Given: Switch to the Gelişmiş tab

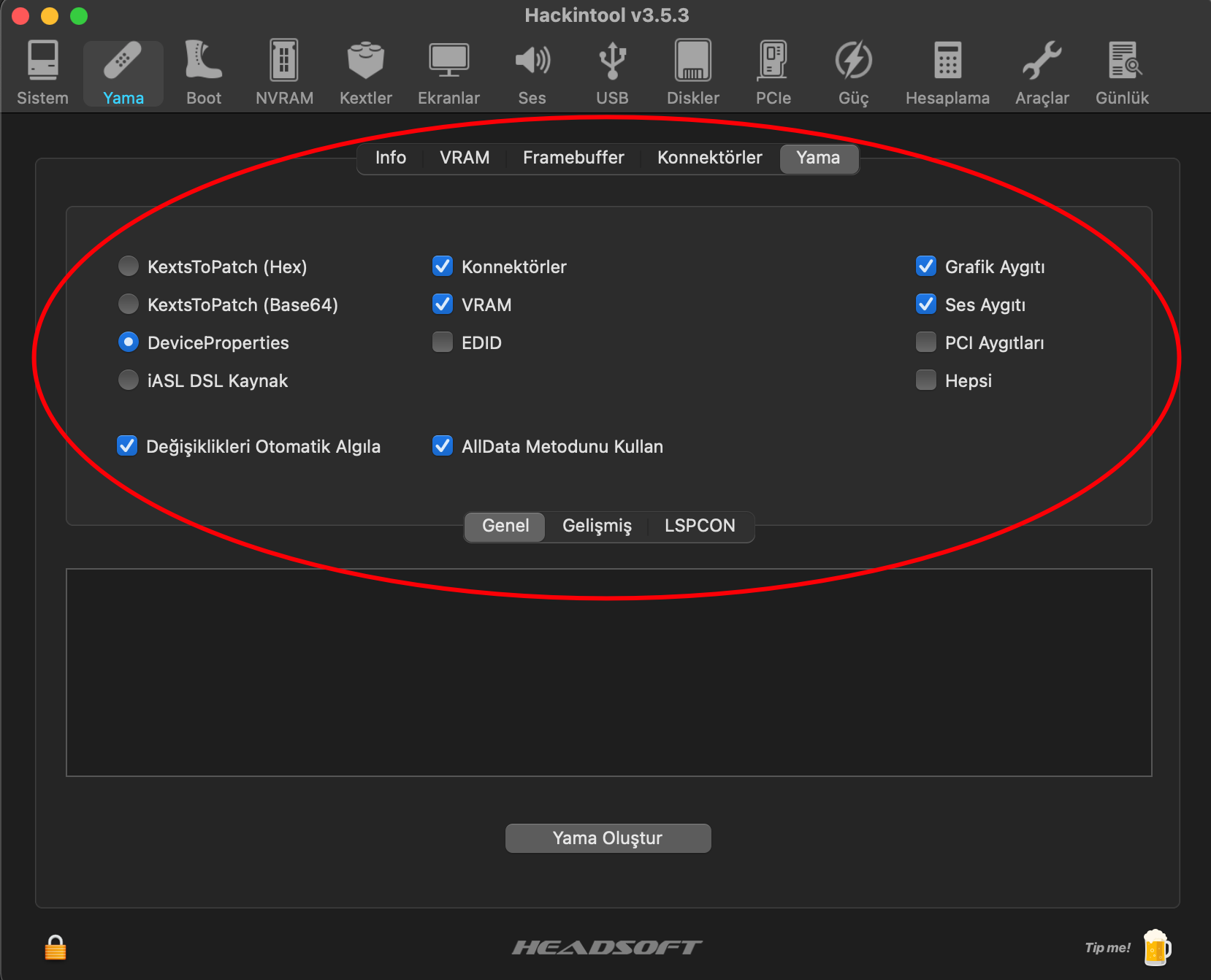Looking at the screenshot, I should click(x=597, y=526).
